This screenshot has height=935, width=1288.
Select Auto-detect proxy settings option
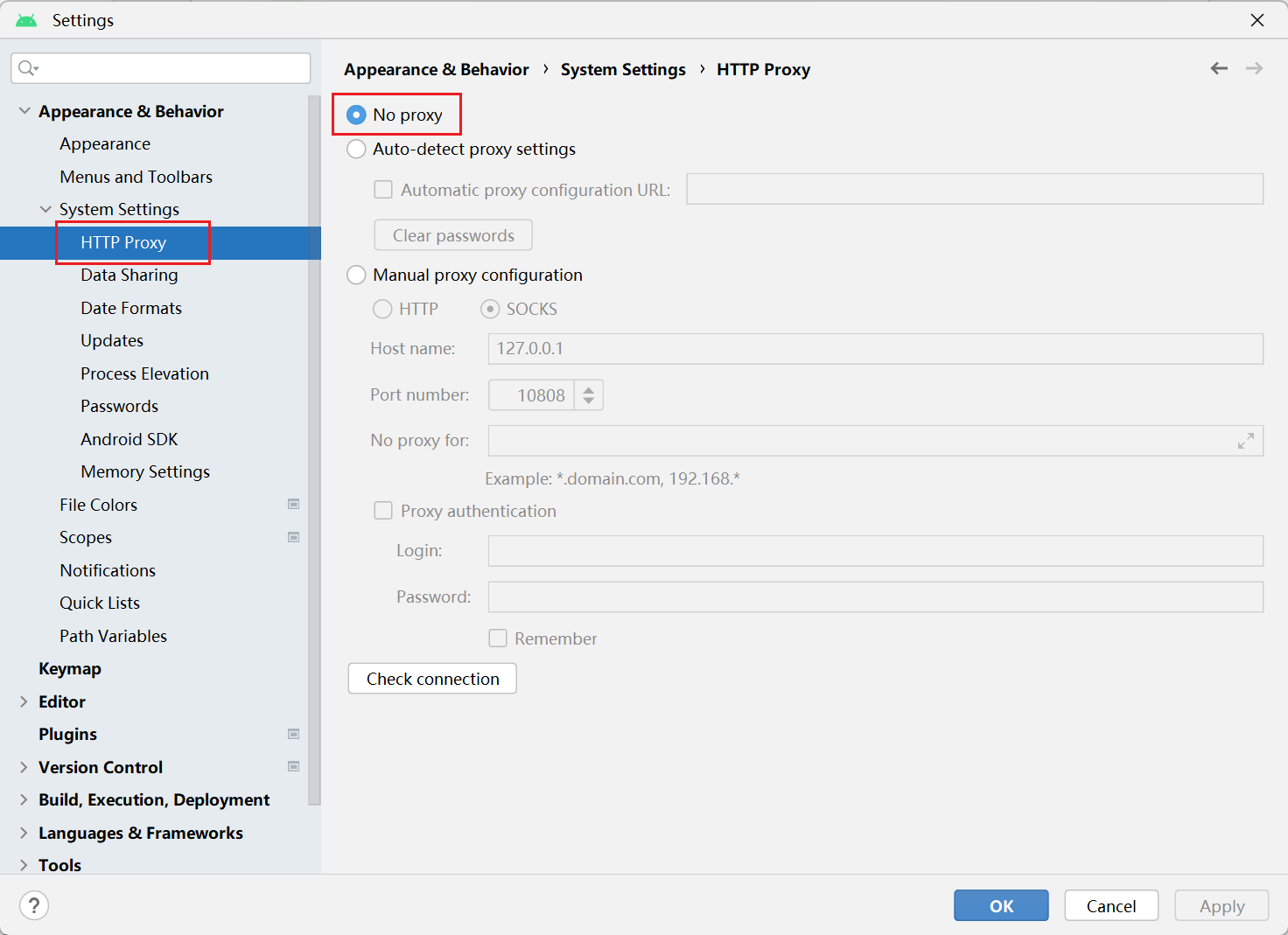[x=356, y=149]
